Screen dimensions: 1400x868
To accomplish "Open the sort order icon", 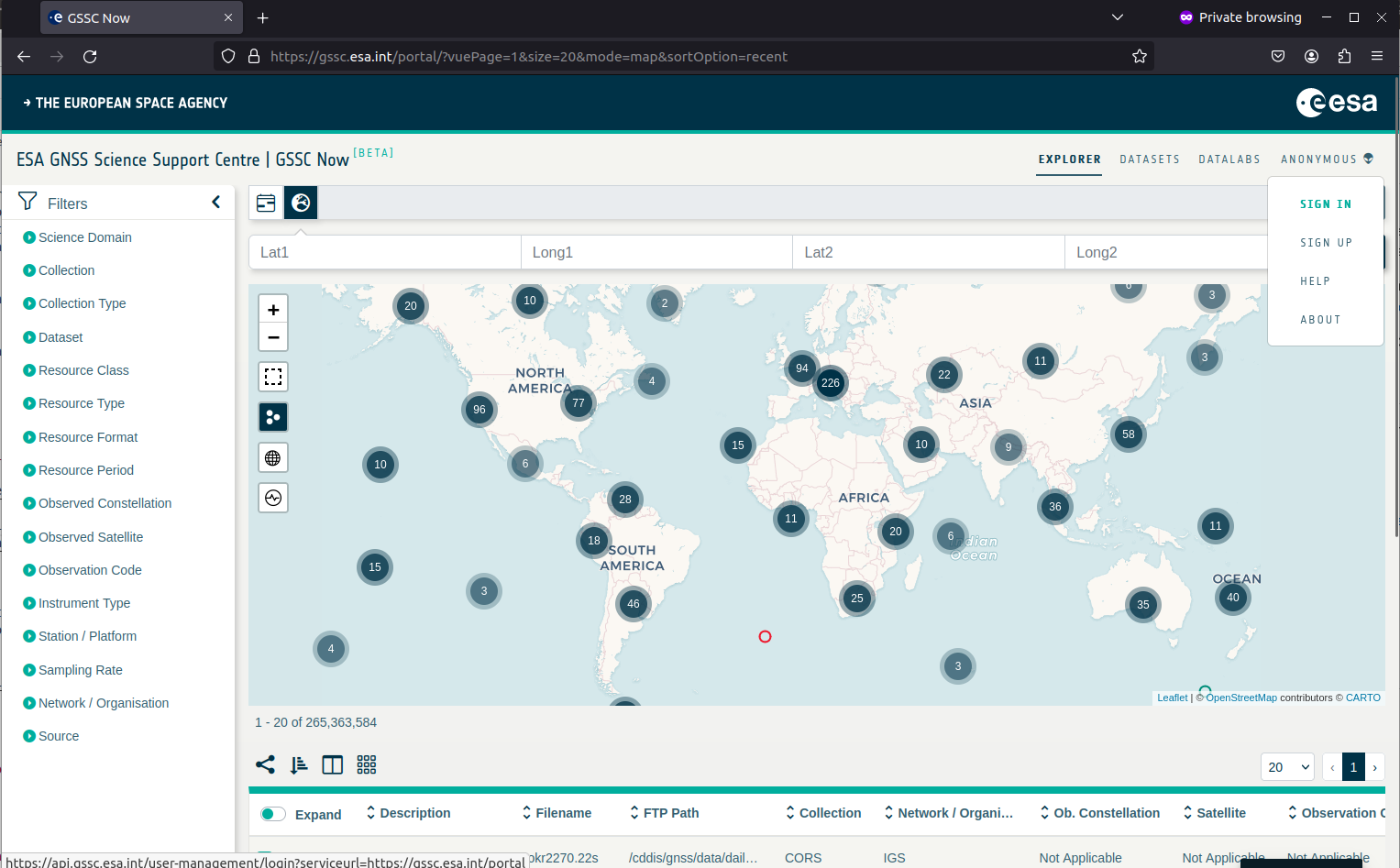I will pyautogui.click(x=299, y=764).
